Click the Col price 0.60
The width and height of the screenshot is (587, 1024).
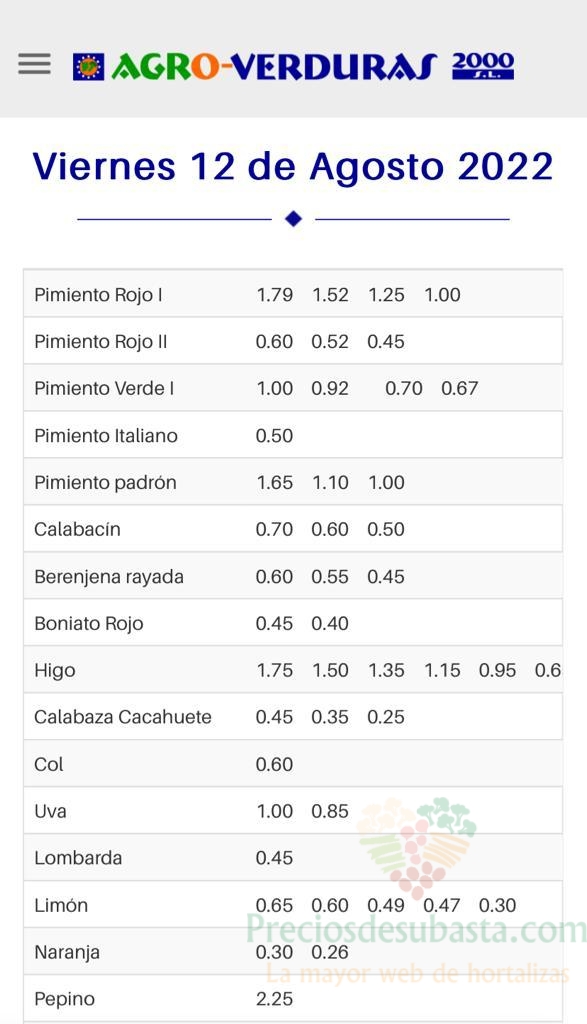click(274, 764)
